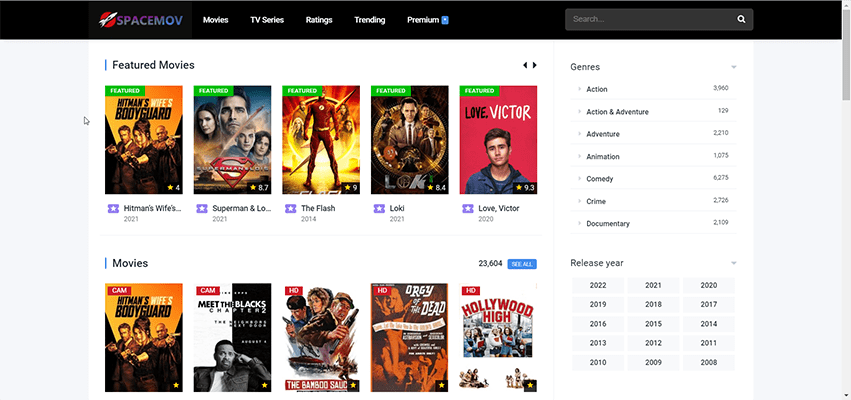Select release year 2020
The width and height of the screenshot is (851, 400).
point(708,285)
